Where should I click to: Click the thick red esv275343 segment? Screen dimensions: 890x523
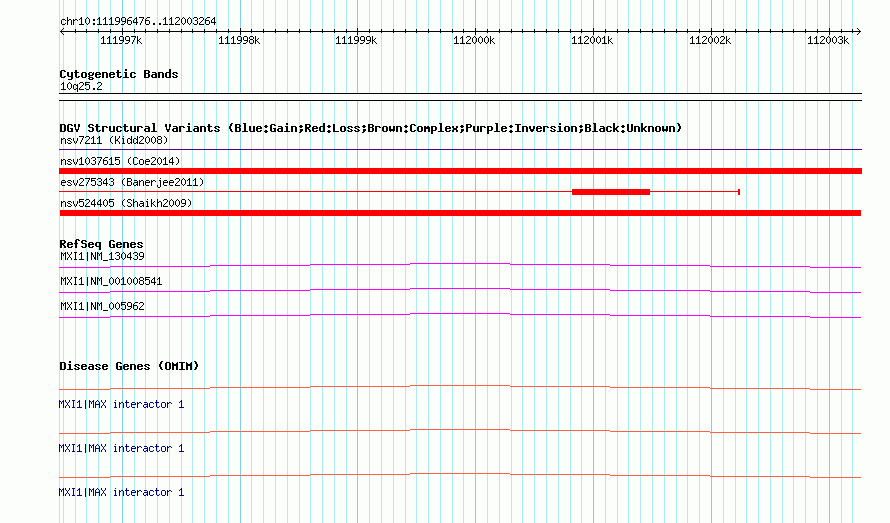coord(611,192)
